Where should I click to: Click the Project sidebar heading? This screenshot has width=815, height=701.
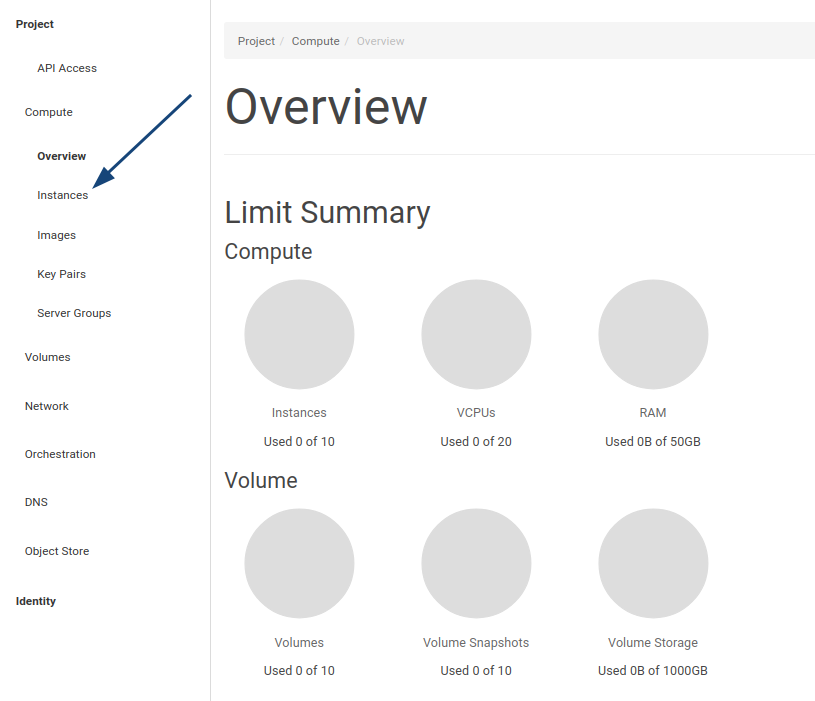click(34, 24)
